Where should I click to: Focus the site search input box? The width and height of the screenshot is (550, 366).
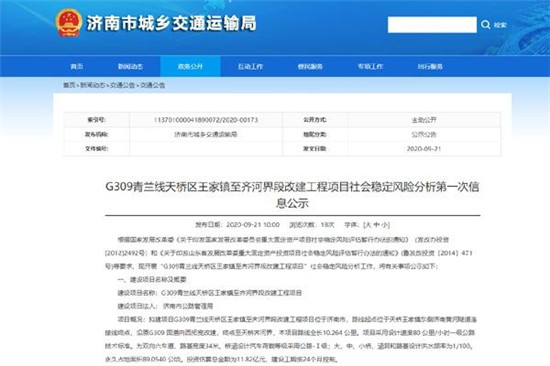tap(432, 25)
